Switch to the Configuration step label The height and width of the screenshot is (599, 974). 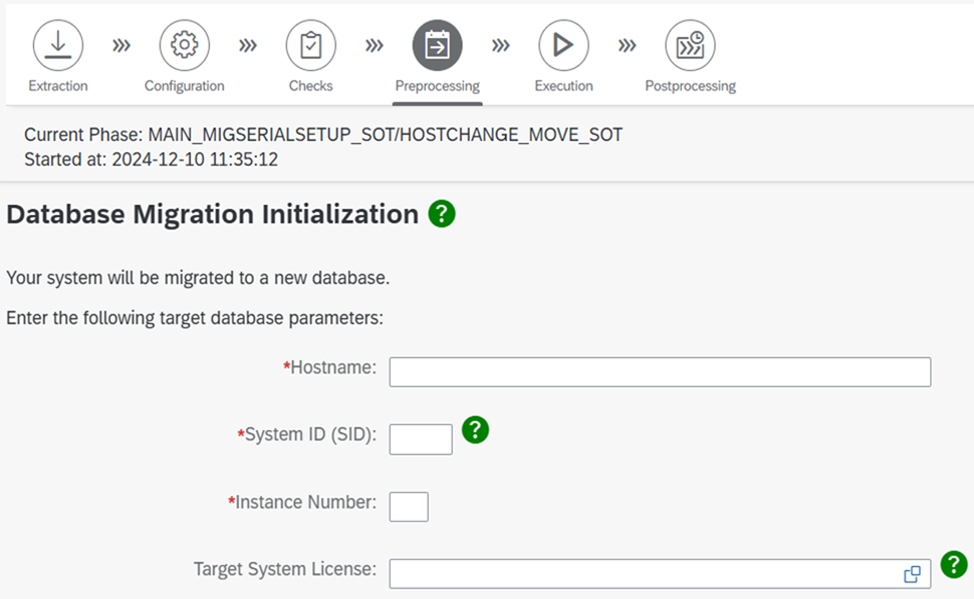pos(184,86)
